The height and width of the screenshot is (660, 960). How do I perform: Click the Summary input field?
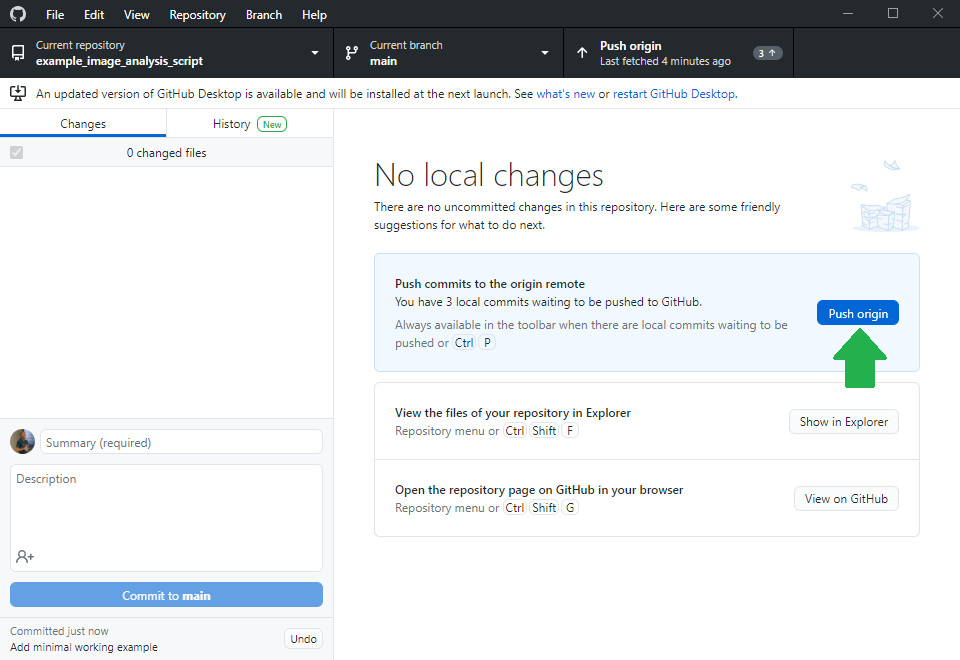click(181, 442)
